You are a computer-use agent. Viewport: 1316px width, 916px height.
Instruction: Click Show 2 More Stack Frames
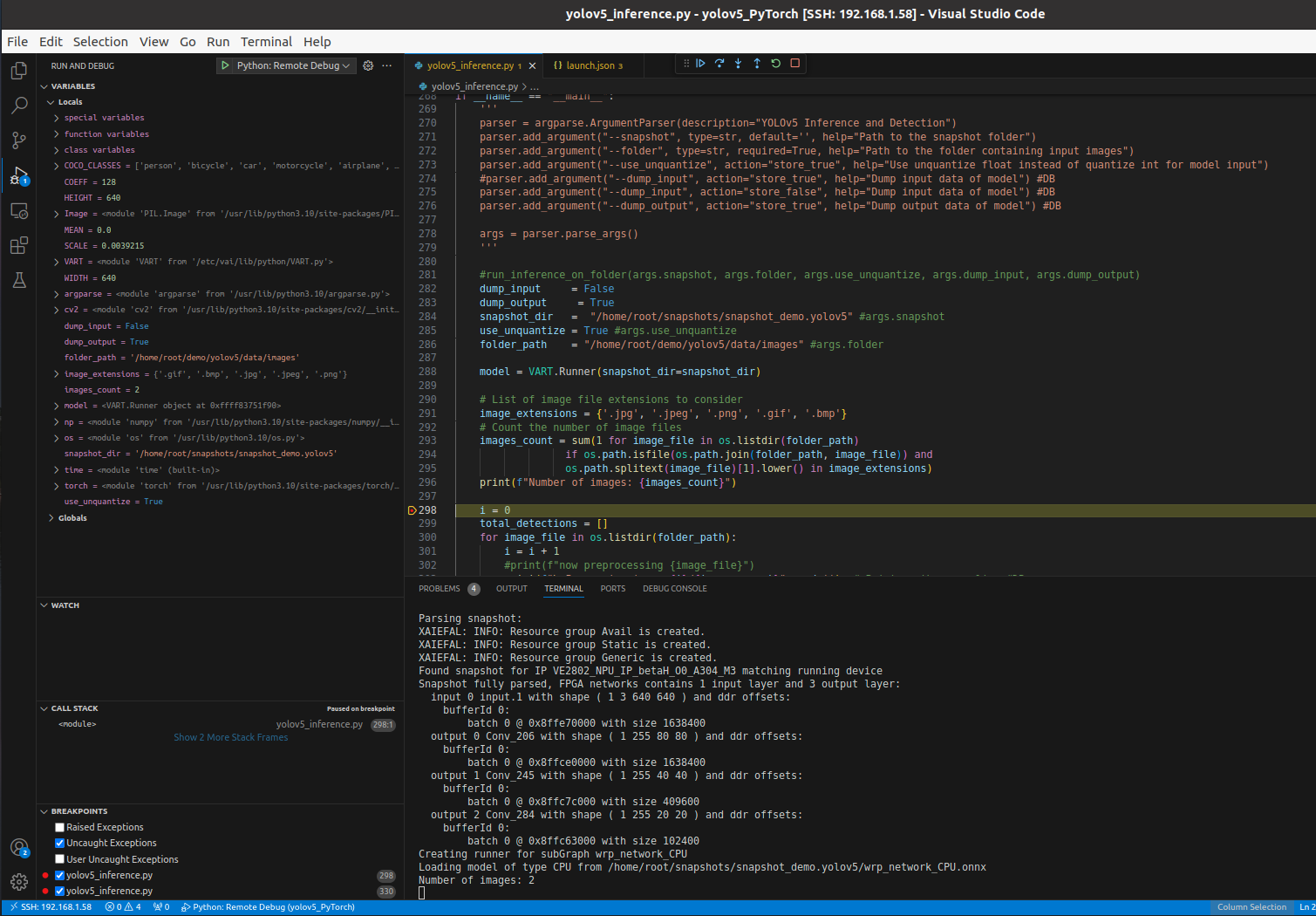(230, 737)
